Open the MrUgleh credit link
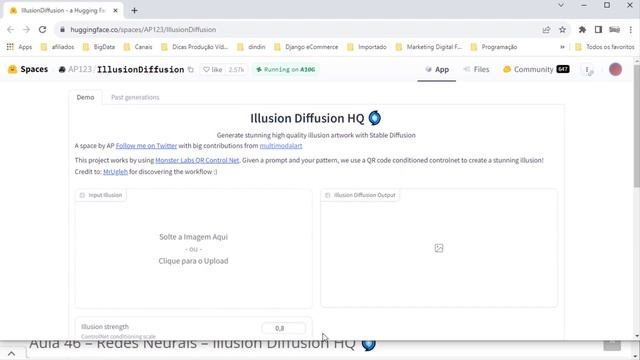The image size is (640, 360). click(x=115, y=172)
